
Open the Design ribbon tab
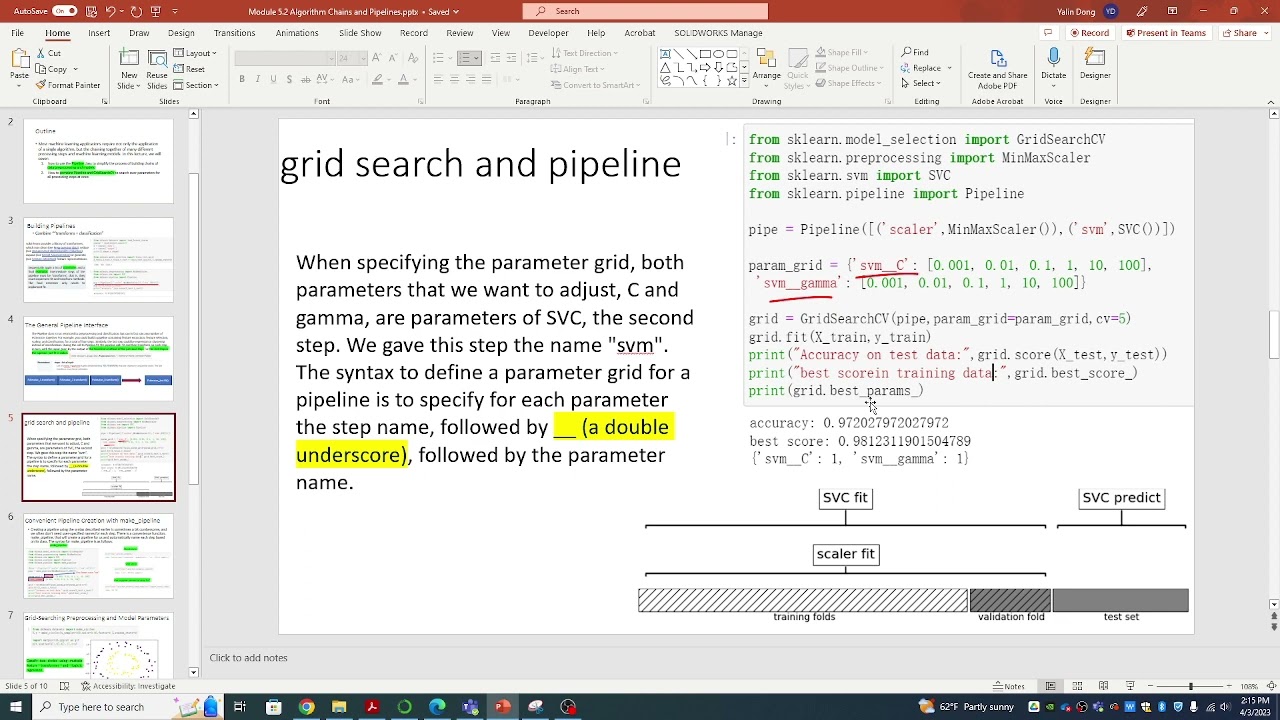click(x=181, y=33)
